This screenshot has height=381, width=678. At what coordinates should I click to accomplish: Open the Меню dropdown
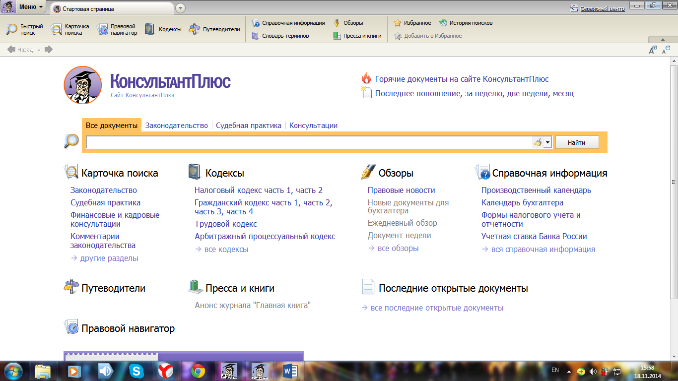31,6
